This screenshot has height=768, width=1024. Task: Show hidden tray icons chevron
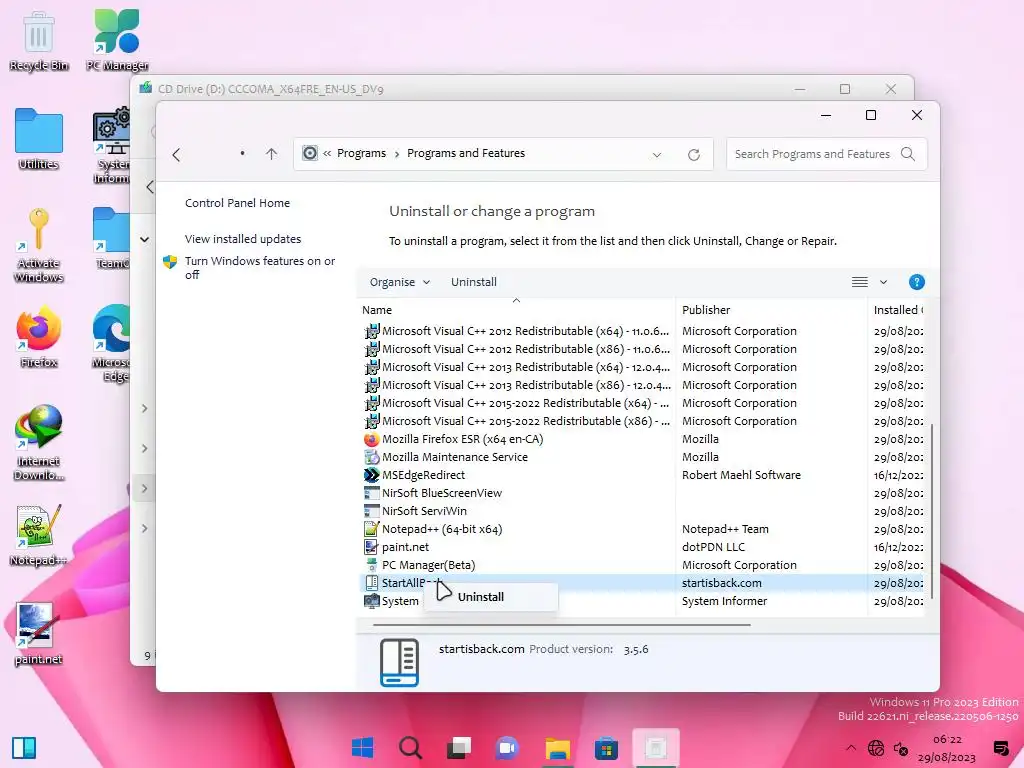click(850, 748)
